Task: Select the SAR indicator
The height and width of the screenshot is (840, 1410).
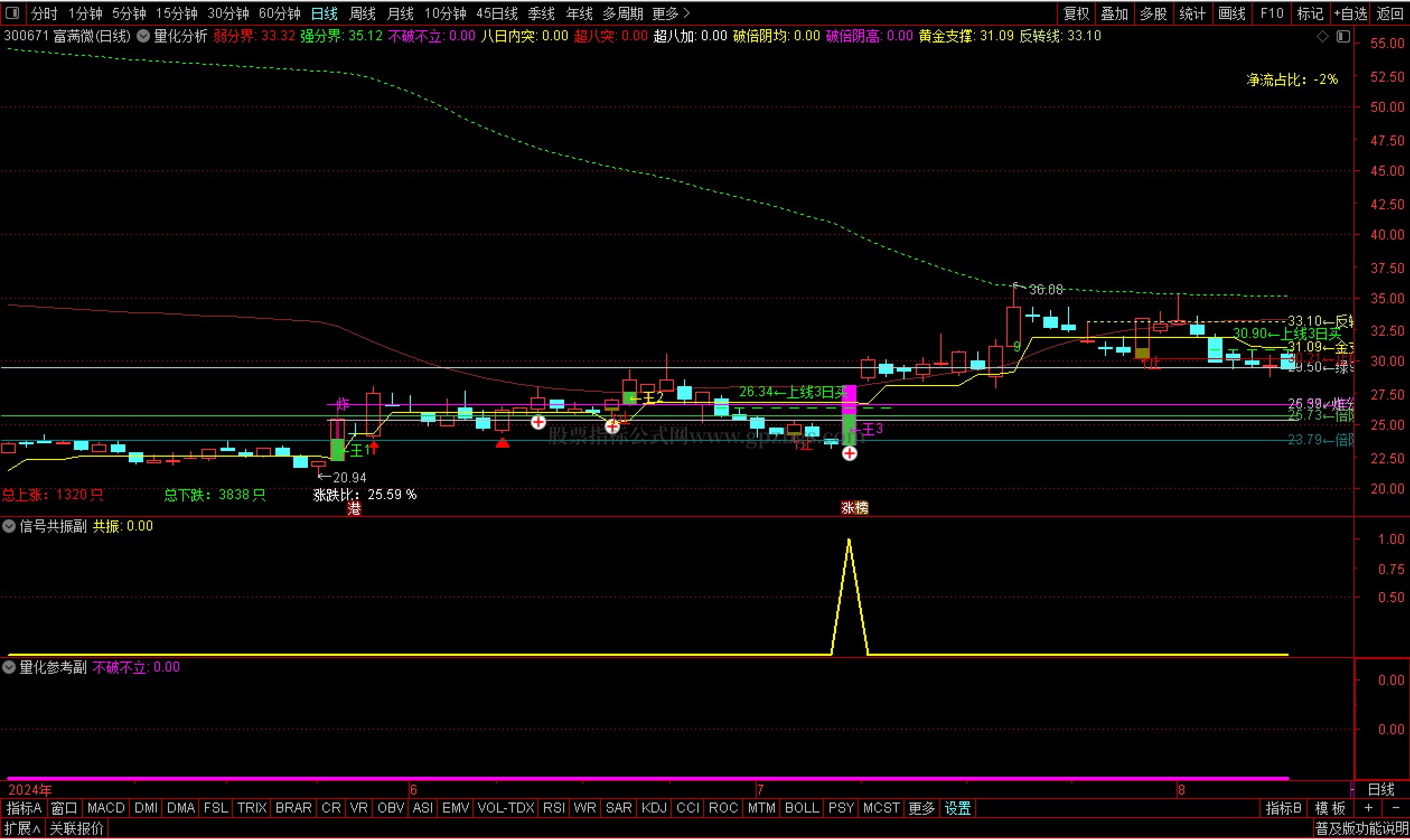Action: point(619,808)
